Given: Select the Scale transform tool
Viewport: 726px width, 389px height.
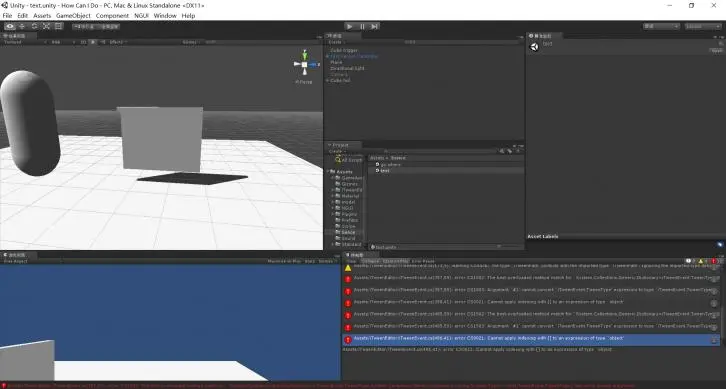Looking at the screenshot, I should [x=46, y=26].
